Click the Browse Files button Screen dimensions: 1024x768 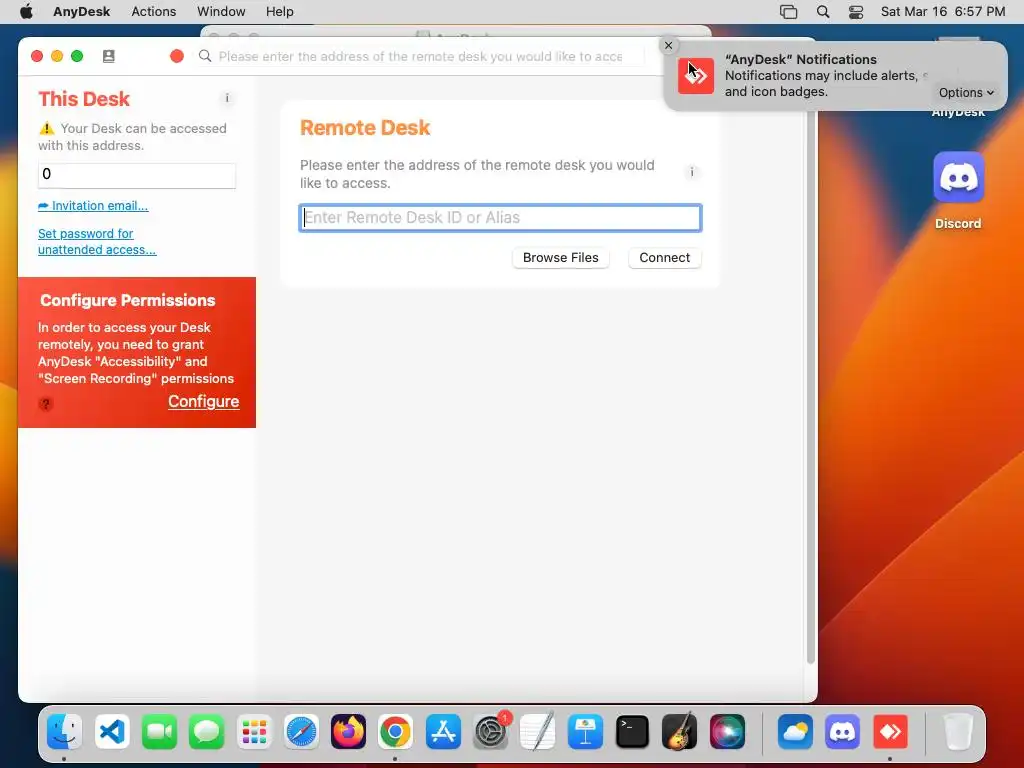tap(560, 257)
